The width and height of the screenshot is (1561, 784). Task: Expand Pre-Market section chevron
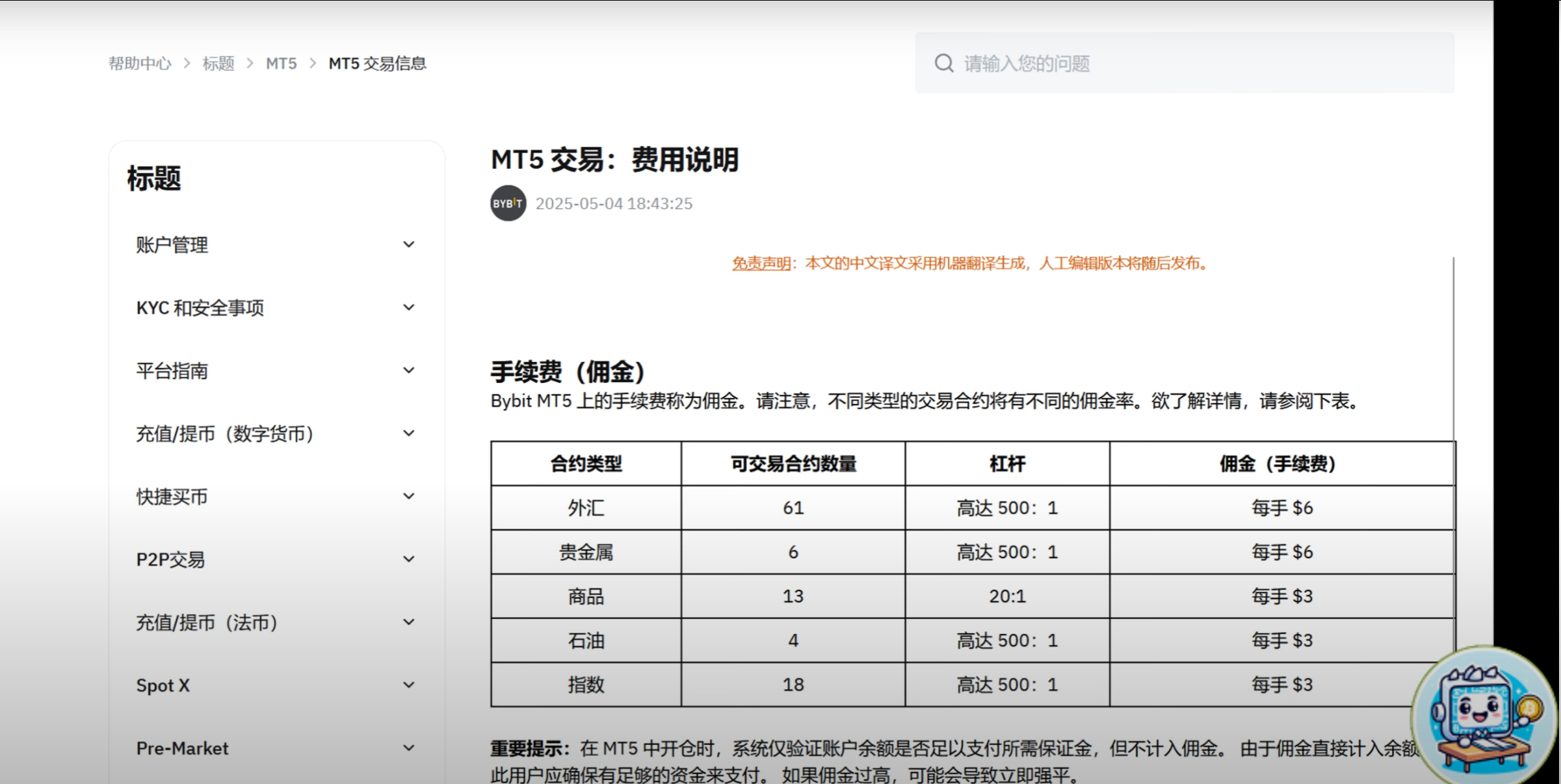[x=408, y=748]
